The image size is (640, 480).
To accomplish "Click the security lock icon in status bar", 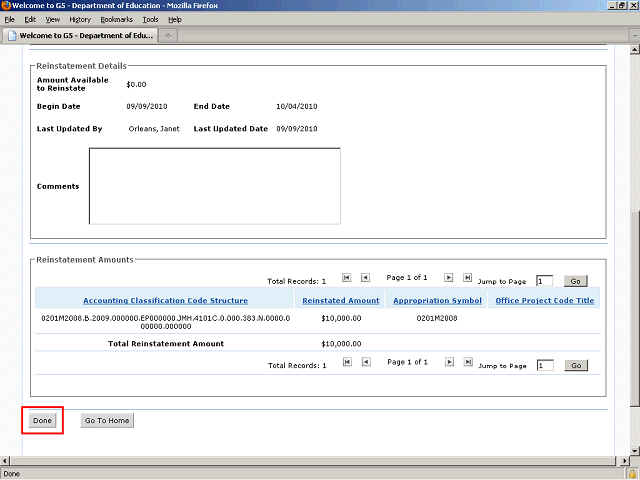I will tap(633, 474).
